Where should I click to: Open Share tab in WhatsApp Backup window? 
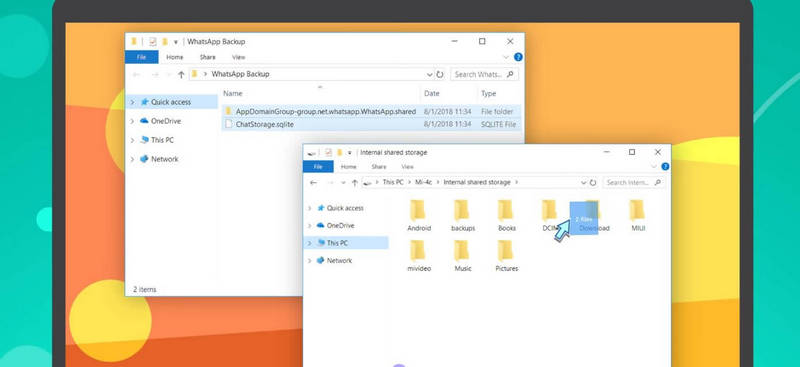pos(208,57)
